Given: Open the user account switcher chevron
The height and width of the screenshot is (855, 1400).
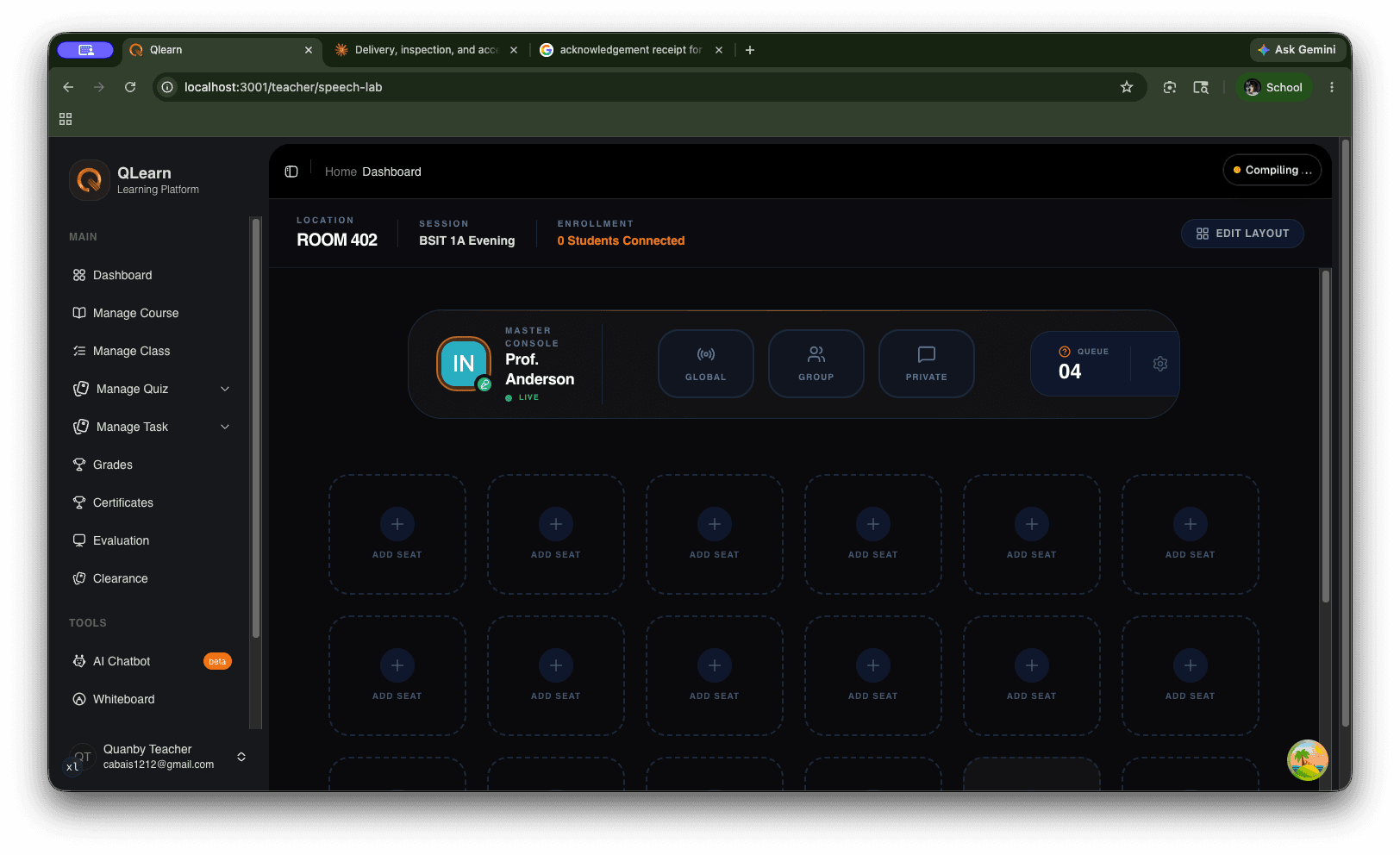Looking at the screenshot, I should coord(241,757).
